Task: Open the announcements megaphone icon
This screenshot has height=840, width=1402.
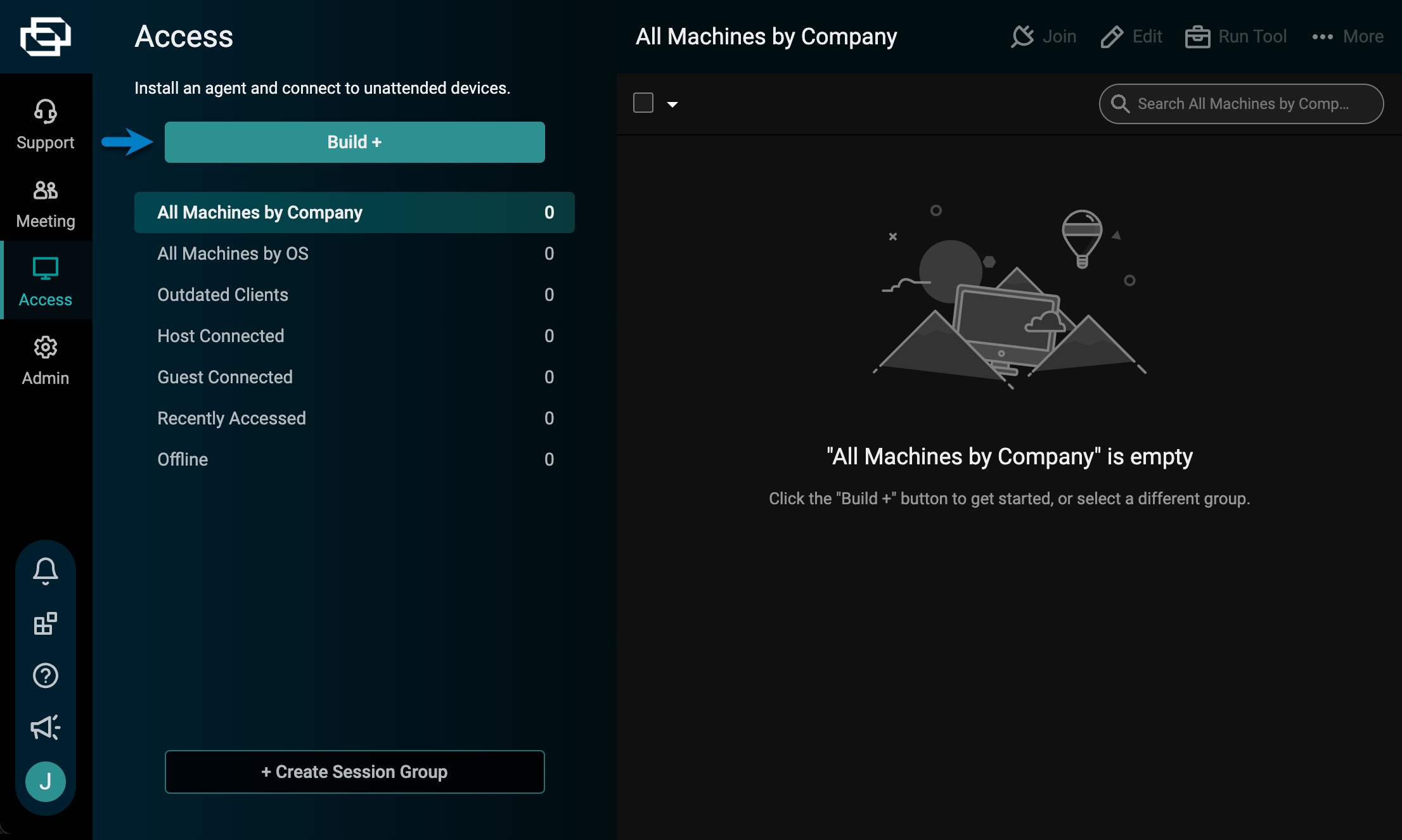Action: (45, 727)
